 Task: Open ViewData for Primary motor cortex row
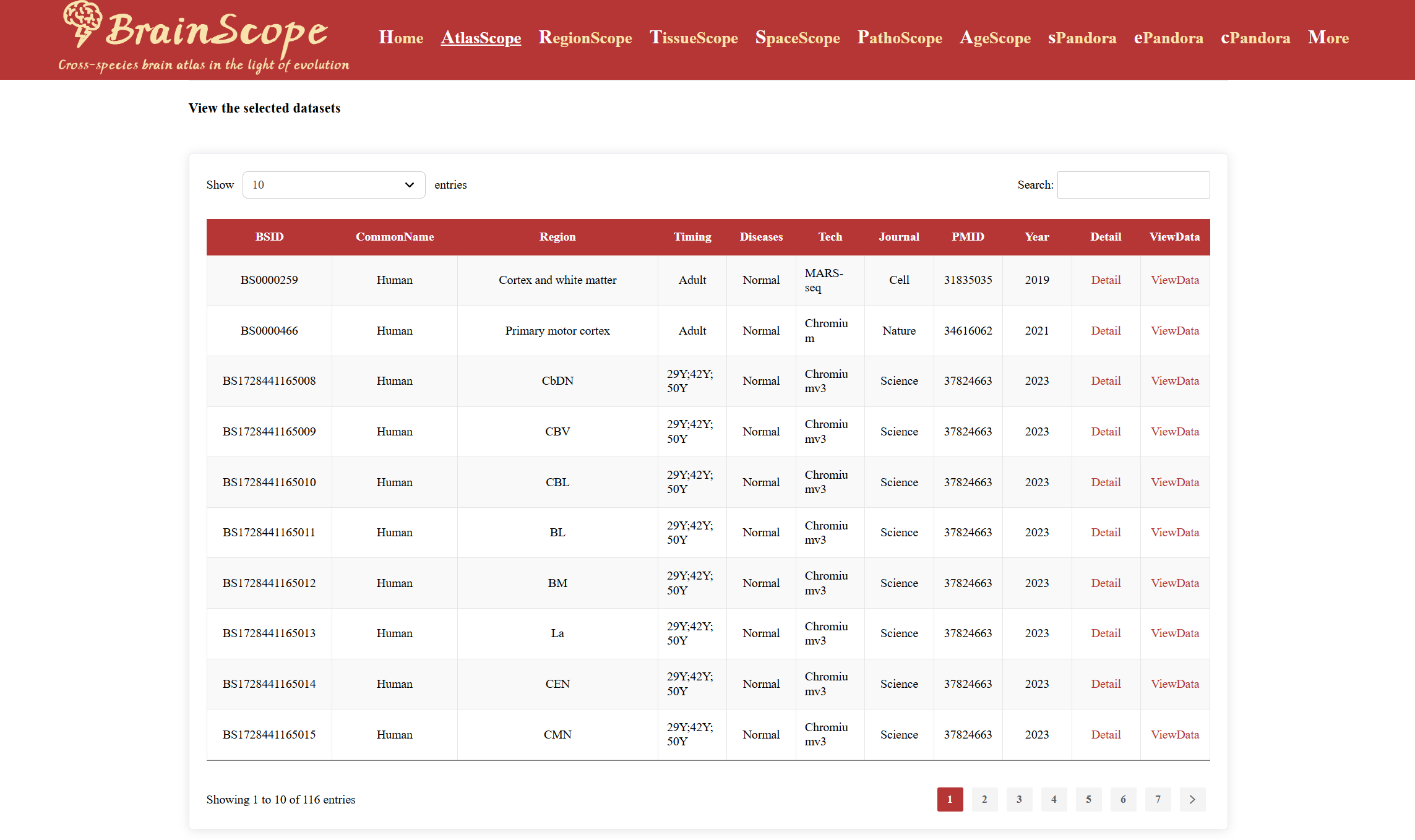pos(1175,331)
